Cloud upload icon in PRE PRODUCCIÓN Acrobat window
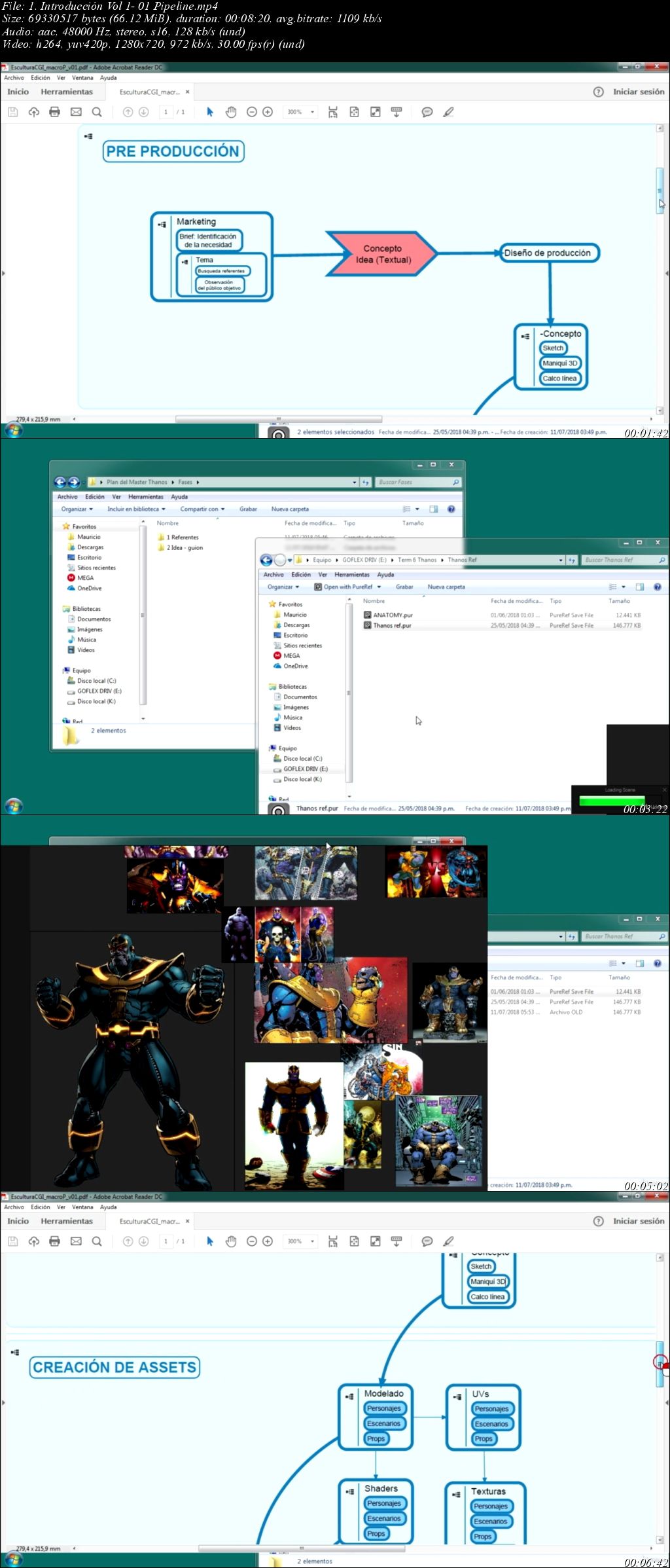The image size is (670, 1568). (34, 112)
